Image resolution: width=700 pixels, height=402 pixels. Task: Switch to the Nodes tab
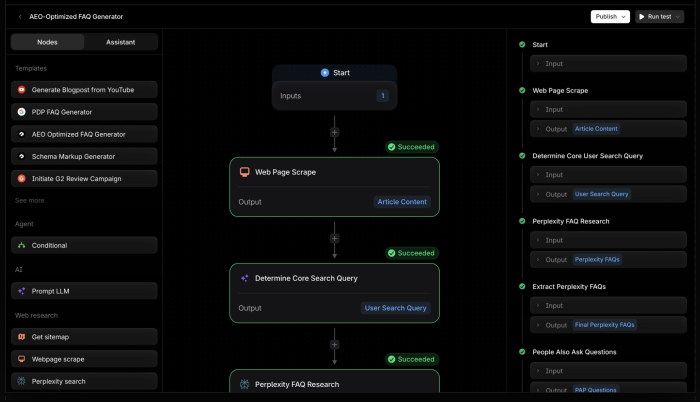click(47, 42)
